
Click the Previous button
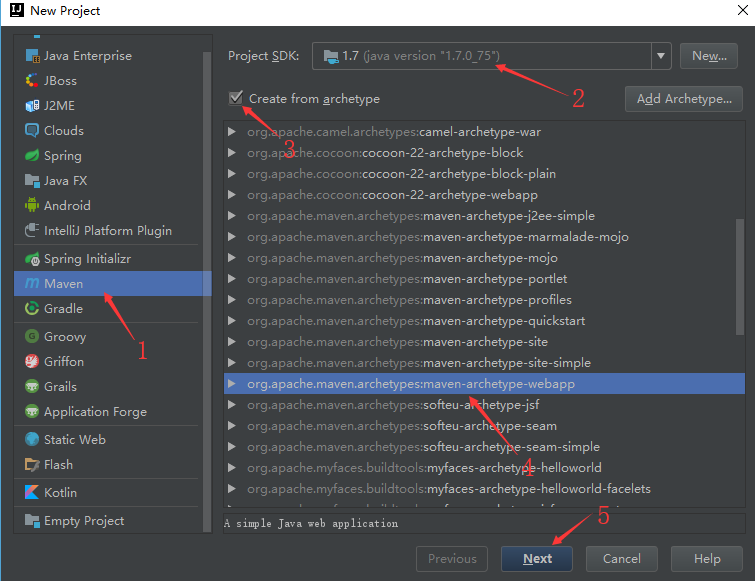click(452, 559)
